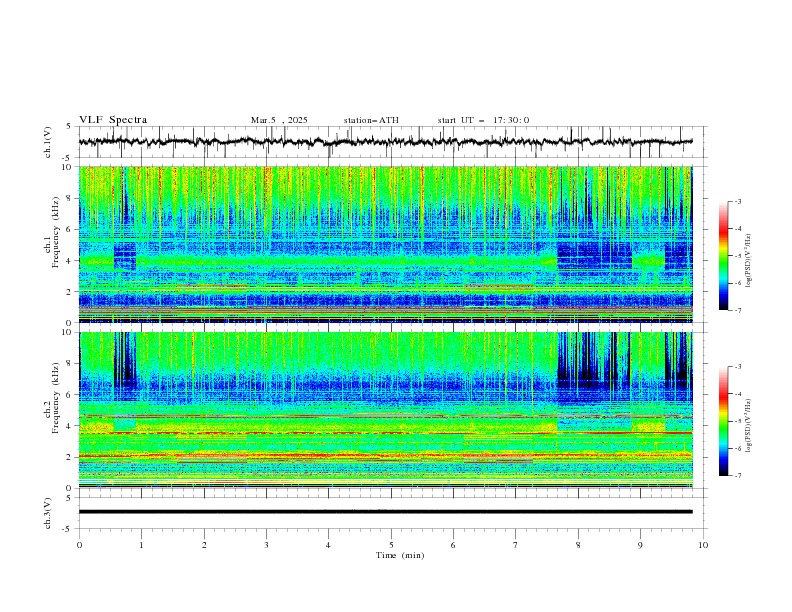Click the ch.1 PSD color scale bar
This screenshot has height=612, width=792.
(723, 256)
